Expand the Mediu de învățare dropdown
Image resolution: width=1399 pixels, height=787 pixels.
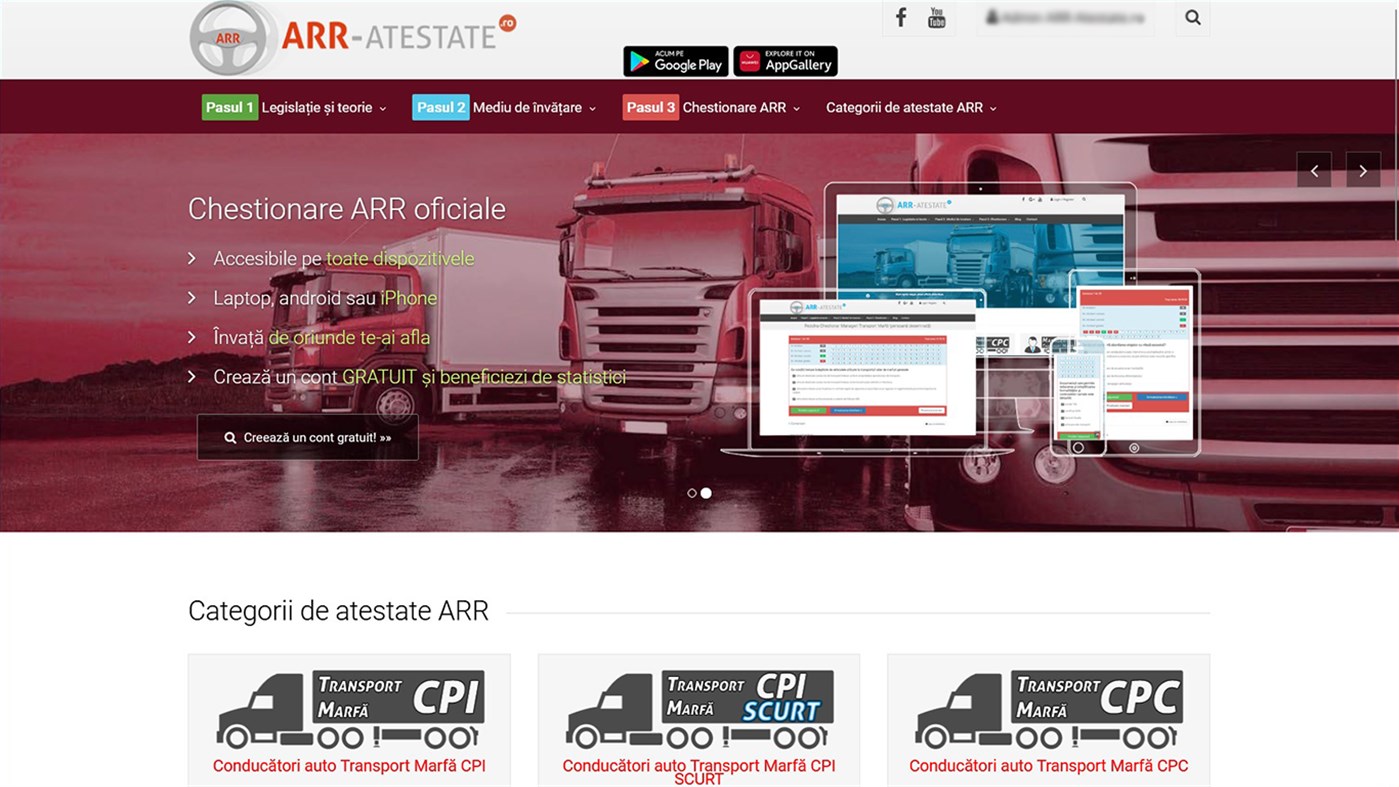point(530,107)
